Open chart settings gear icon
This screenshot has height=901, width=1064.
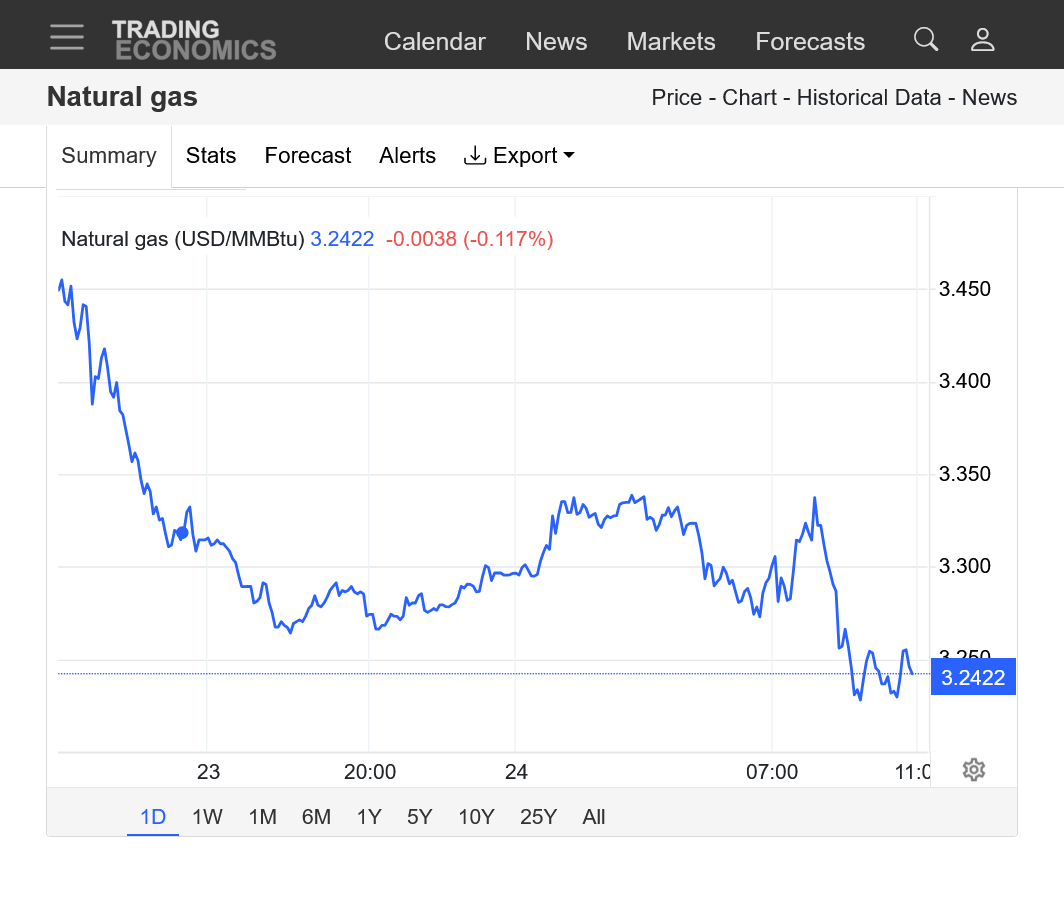(x=974, y=769)
